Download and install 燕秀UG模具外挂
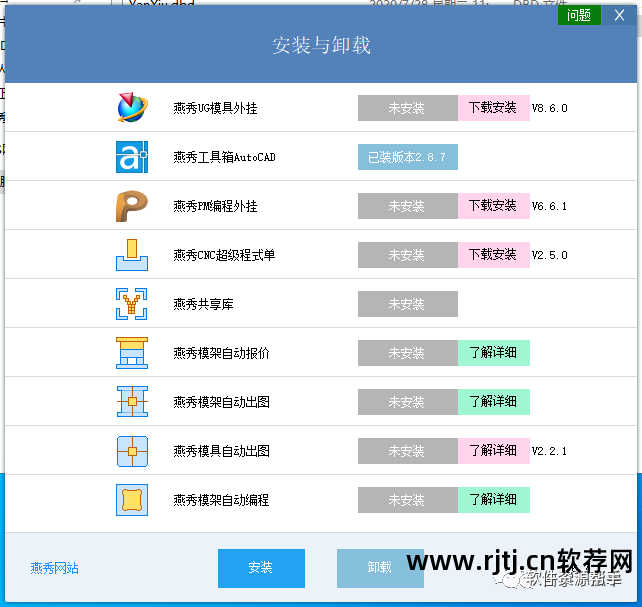Screen dimensions: 642x607 tap(493, 108)
